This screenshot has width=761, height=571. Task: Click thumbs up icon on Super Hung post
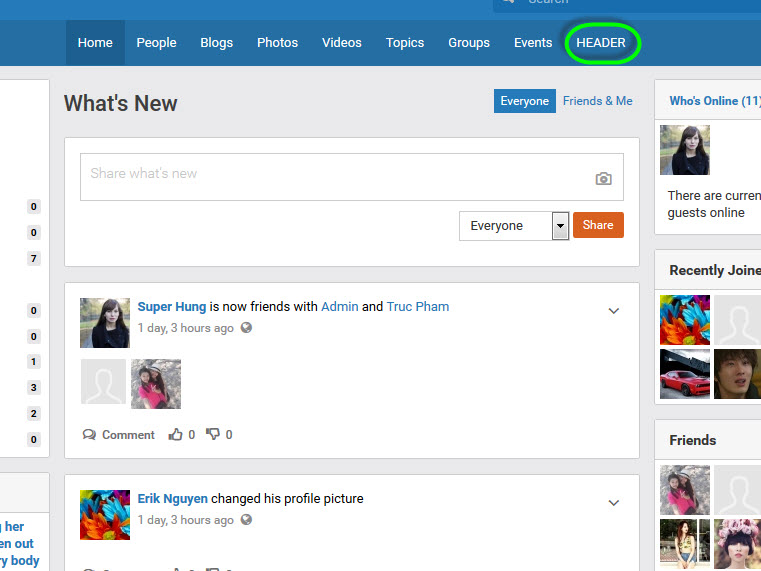[176, 435]
